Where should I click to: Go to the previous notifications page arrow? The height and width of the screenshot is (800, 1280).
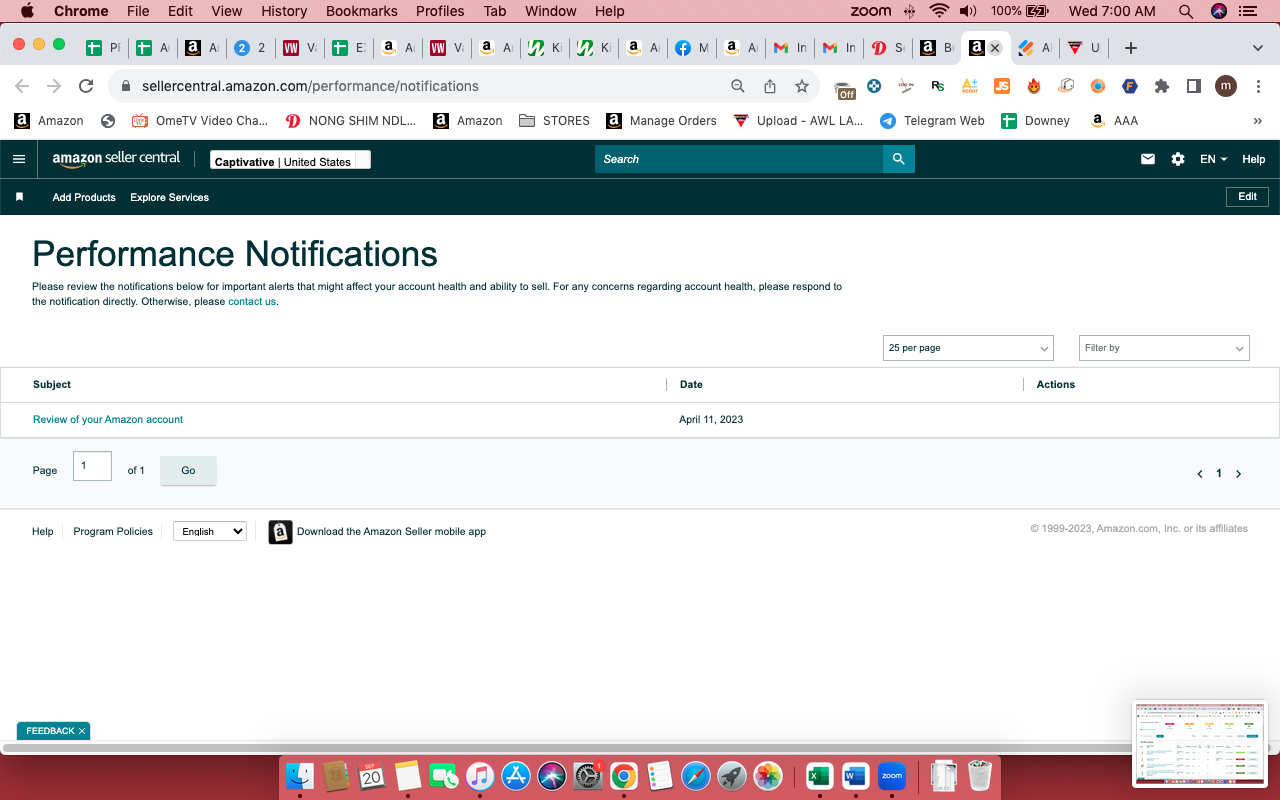1200,474
